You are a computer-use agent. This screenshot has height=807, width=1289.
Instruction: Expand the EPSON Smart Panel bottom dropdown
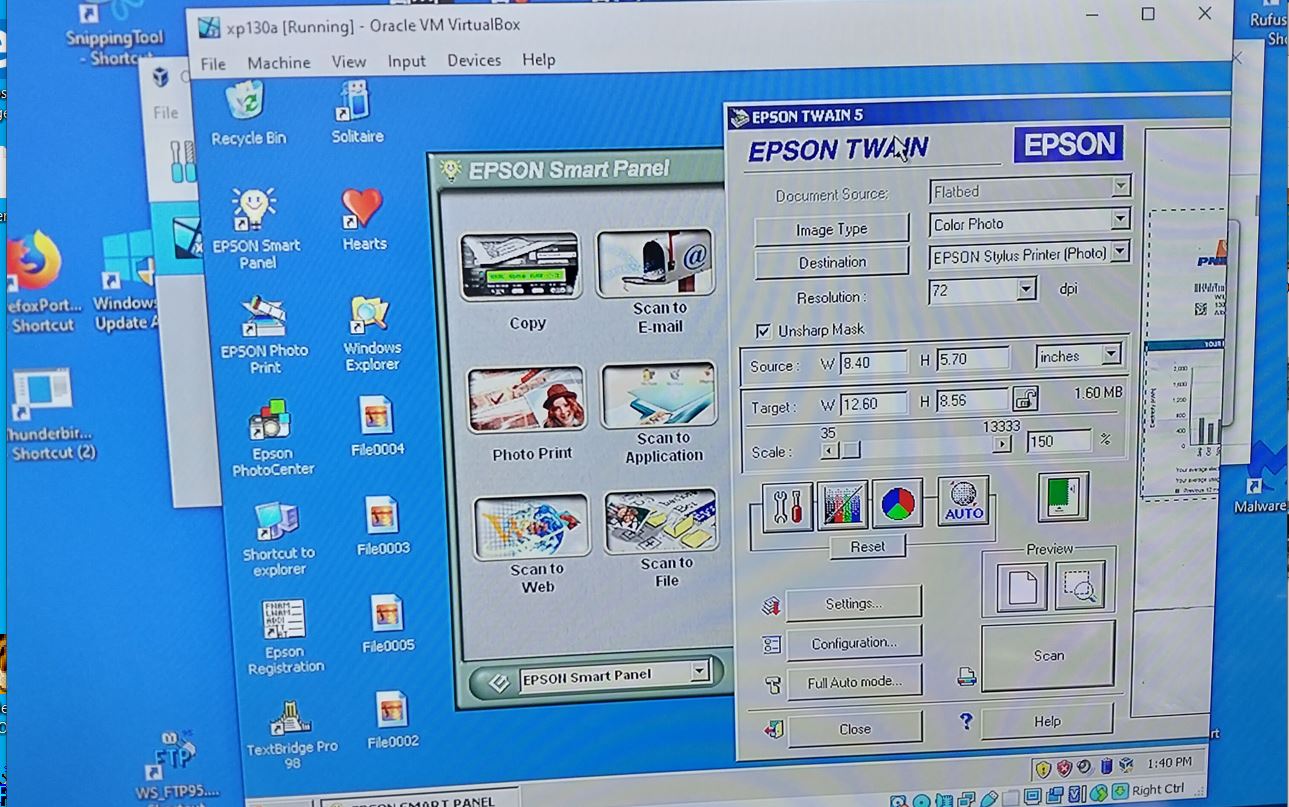tap(701, 671)
